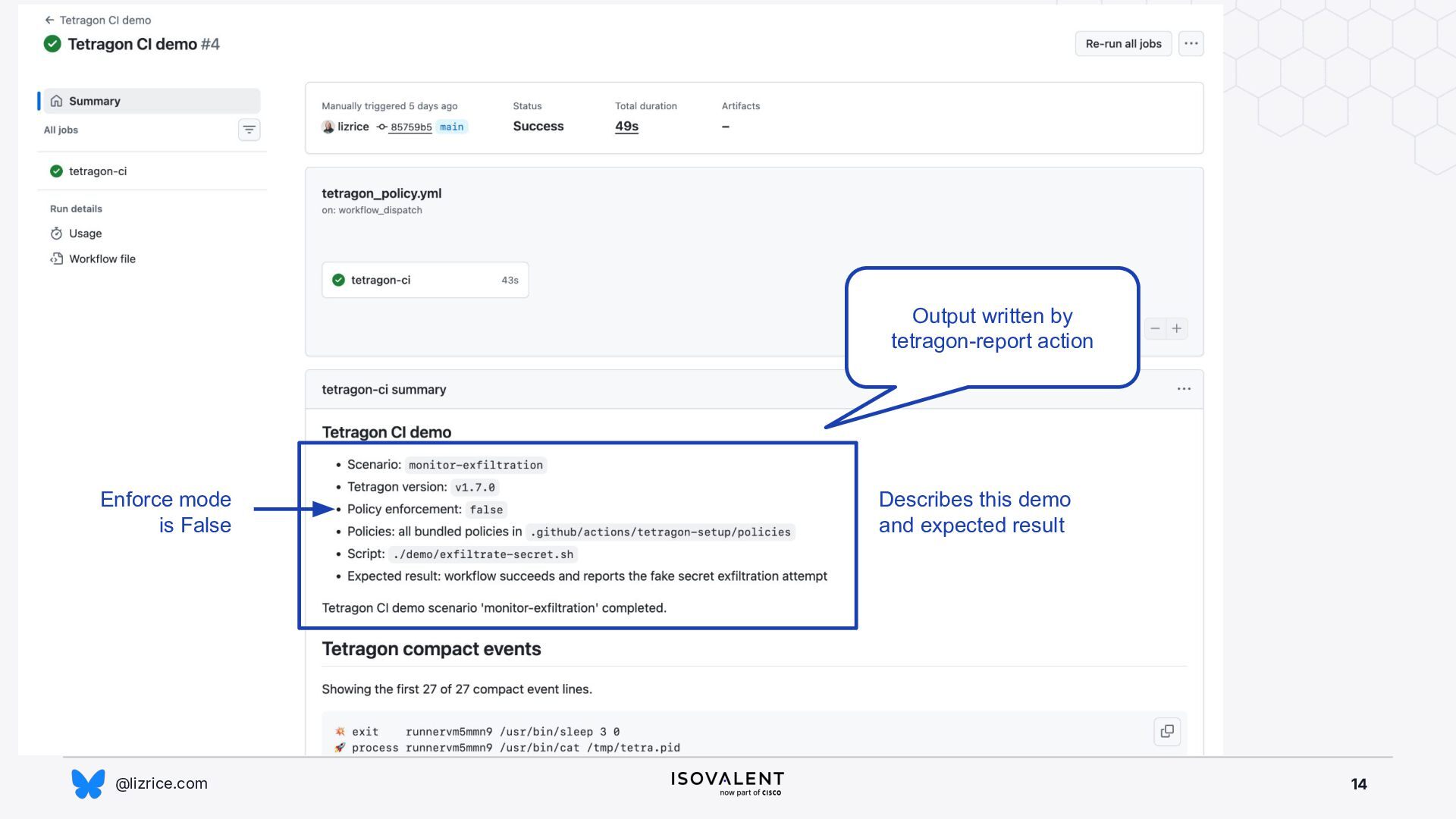Image resolution: width=1456 pixels, height=819 pixels.
Task: Click the Re-run all jobs button
Action: tap(1123, 44)
